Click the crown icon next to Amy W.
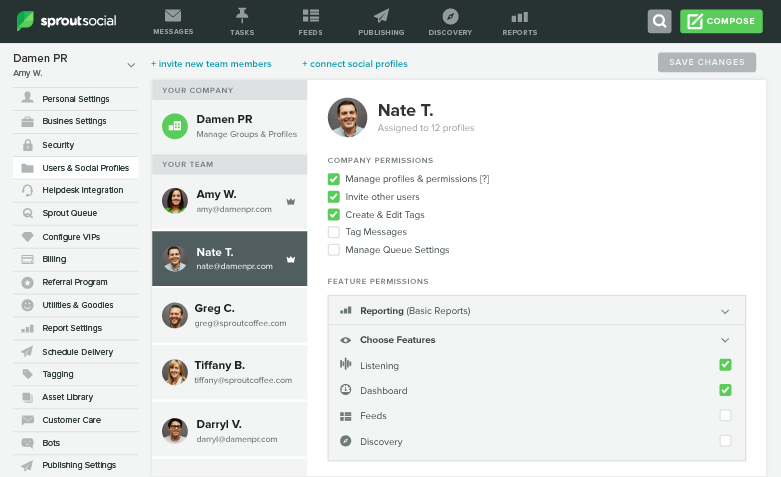781x477 pixels. click(x=291, y=202)
